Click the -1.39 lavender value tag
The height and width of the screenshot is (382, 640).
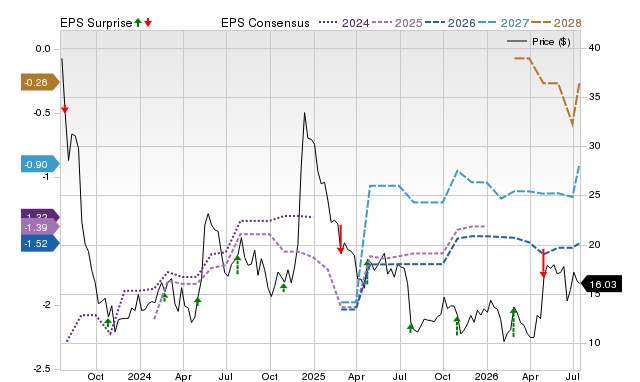[40, 227]
